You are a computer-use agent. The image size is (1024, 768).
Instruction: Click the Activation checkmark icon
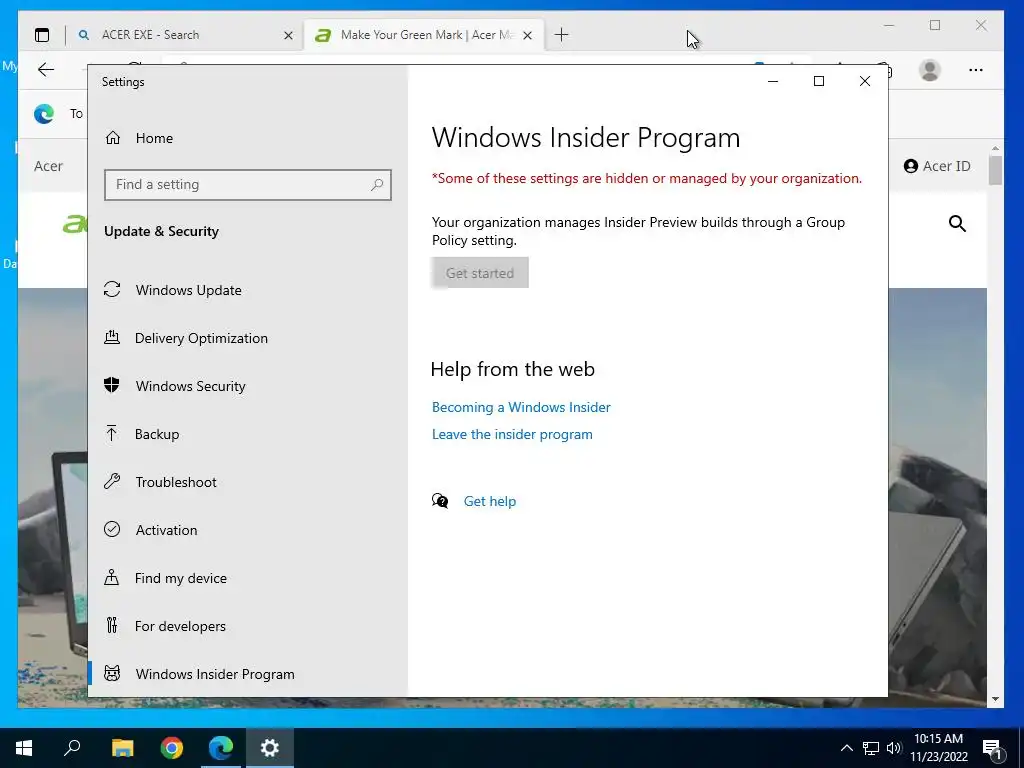pyautogui.click(x=112, y=529)
